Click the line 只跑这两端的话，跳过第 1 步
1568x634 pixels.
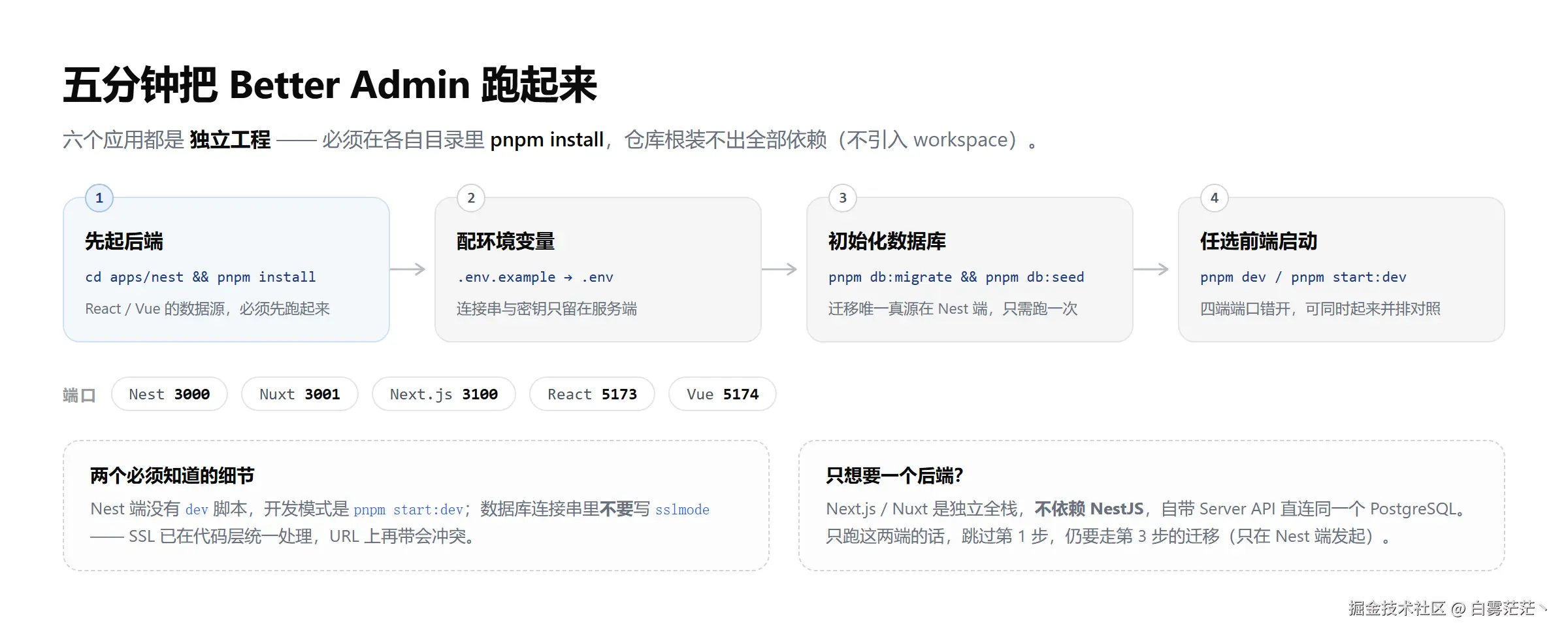pos(938,537)
